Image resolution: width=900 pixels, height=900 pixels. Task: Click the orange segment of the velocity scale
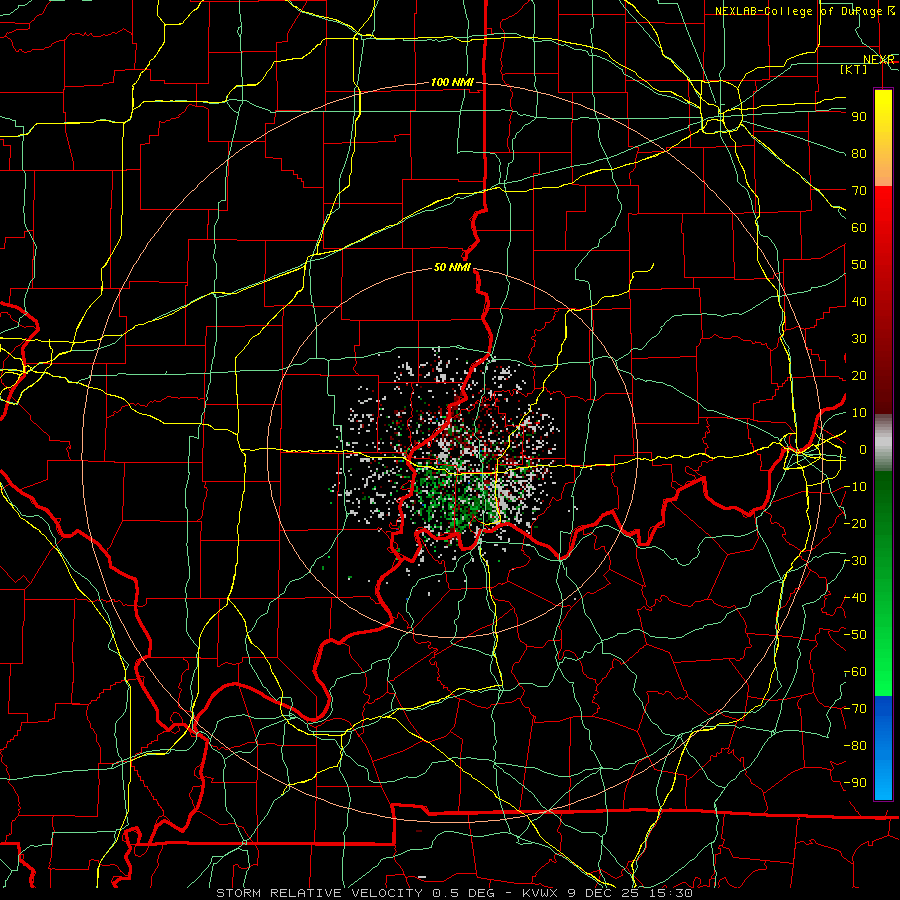tap(883, 167)
